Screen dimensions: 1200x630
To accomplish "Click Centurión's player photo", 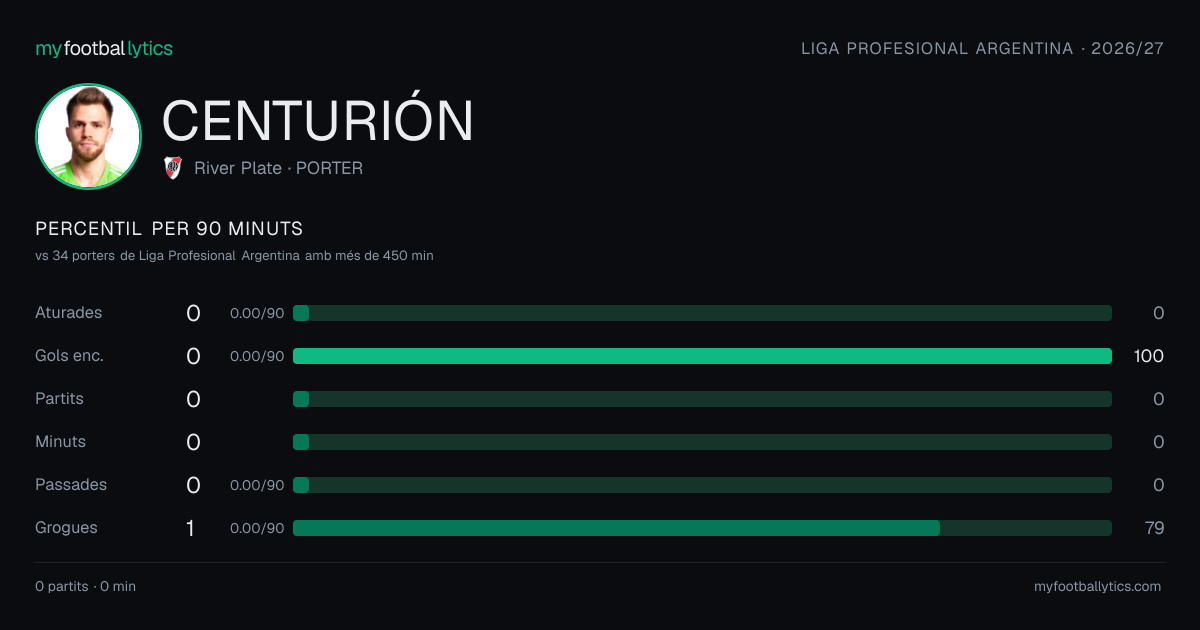I will [x=88, y=136].
